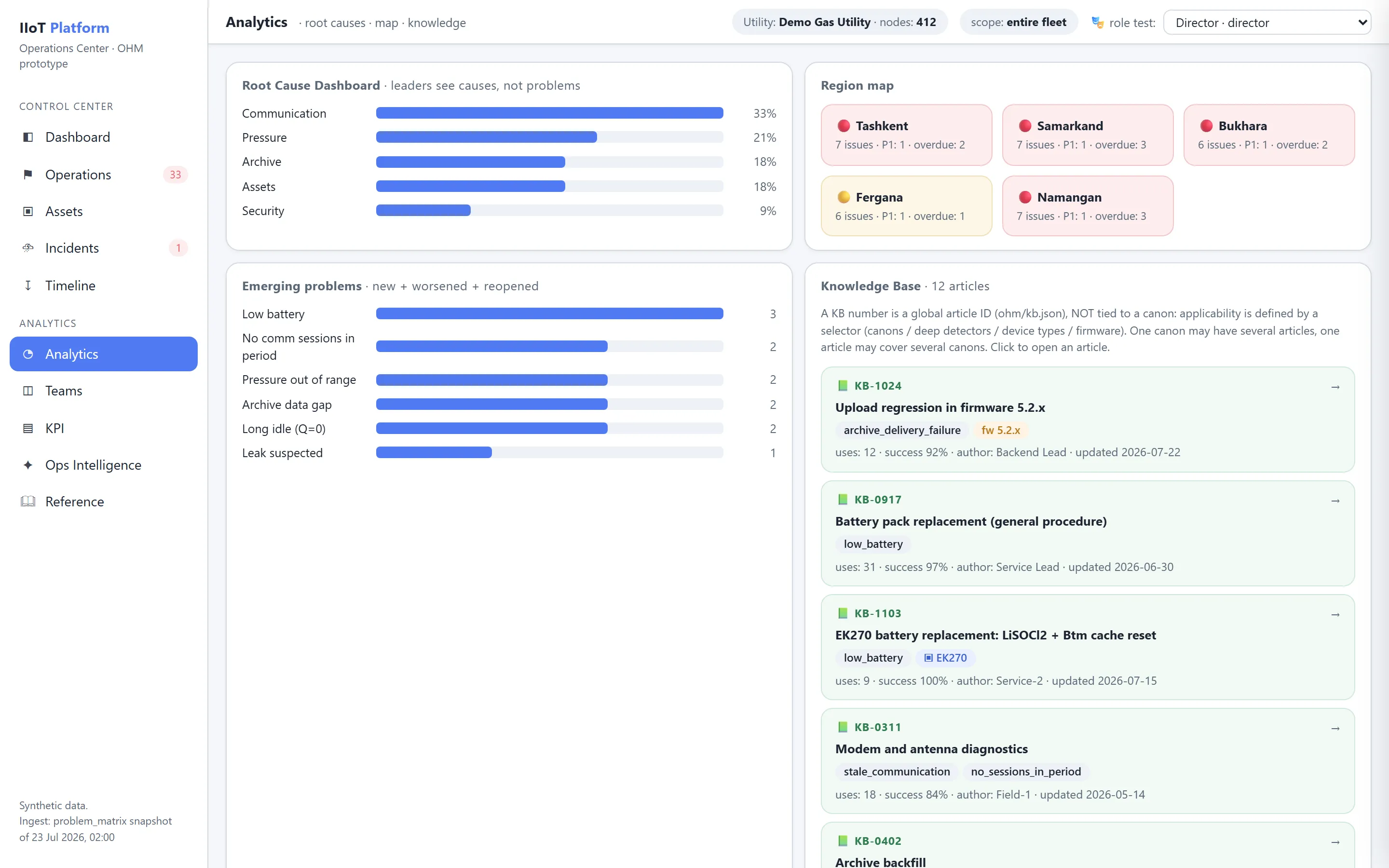Viewport: 1389px width, 868px height.
Task: Open KB-1103 via its arrow icon
Action: pyautogui.click(x=1335, y=614)
